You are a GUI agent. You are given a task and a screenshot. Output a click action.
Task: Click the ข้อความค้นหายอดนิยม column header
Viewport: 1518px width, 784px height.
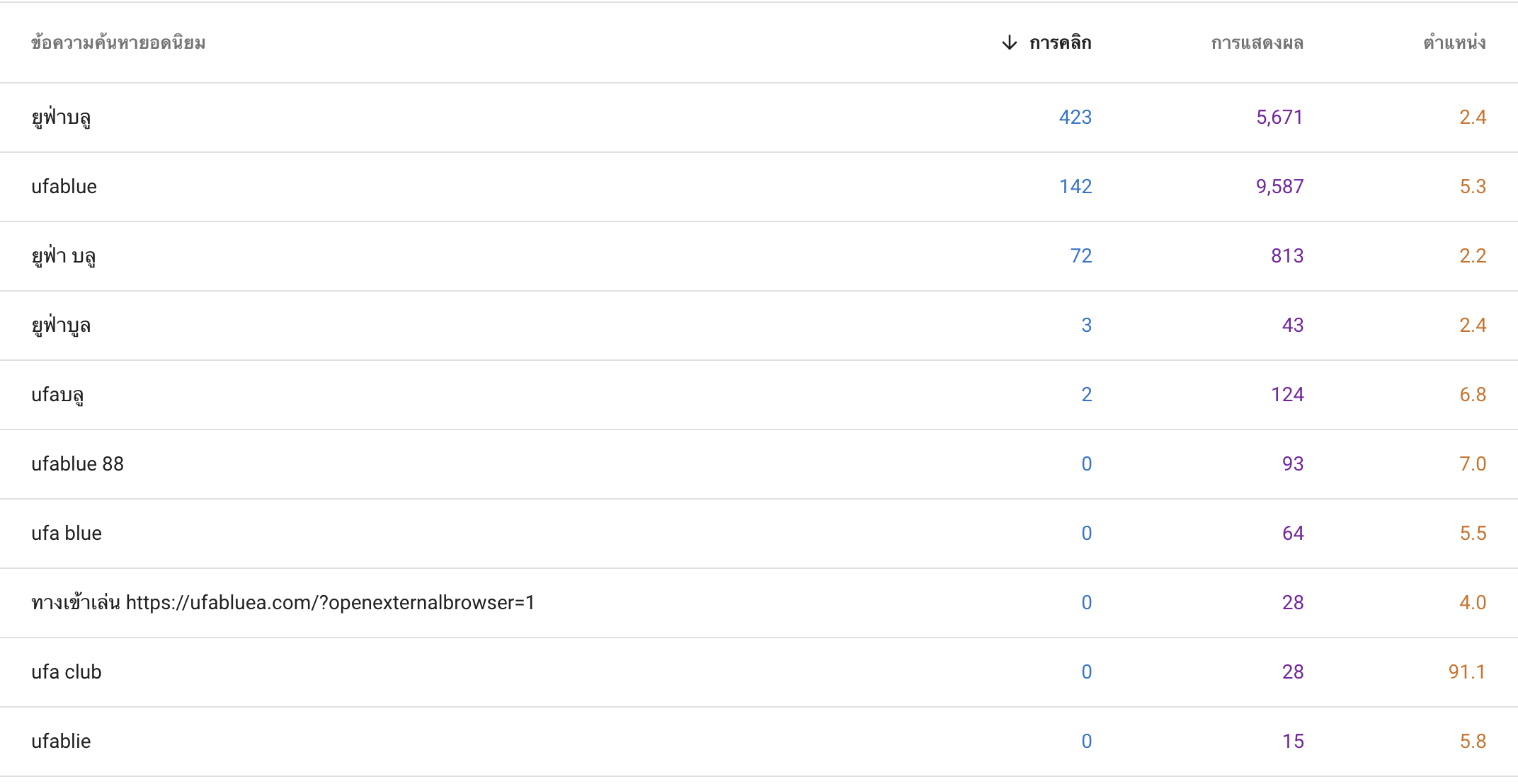point(118,43)
